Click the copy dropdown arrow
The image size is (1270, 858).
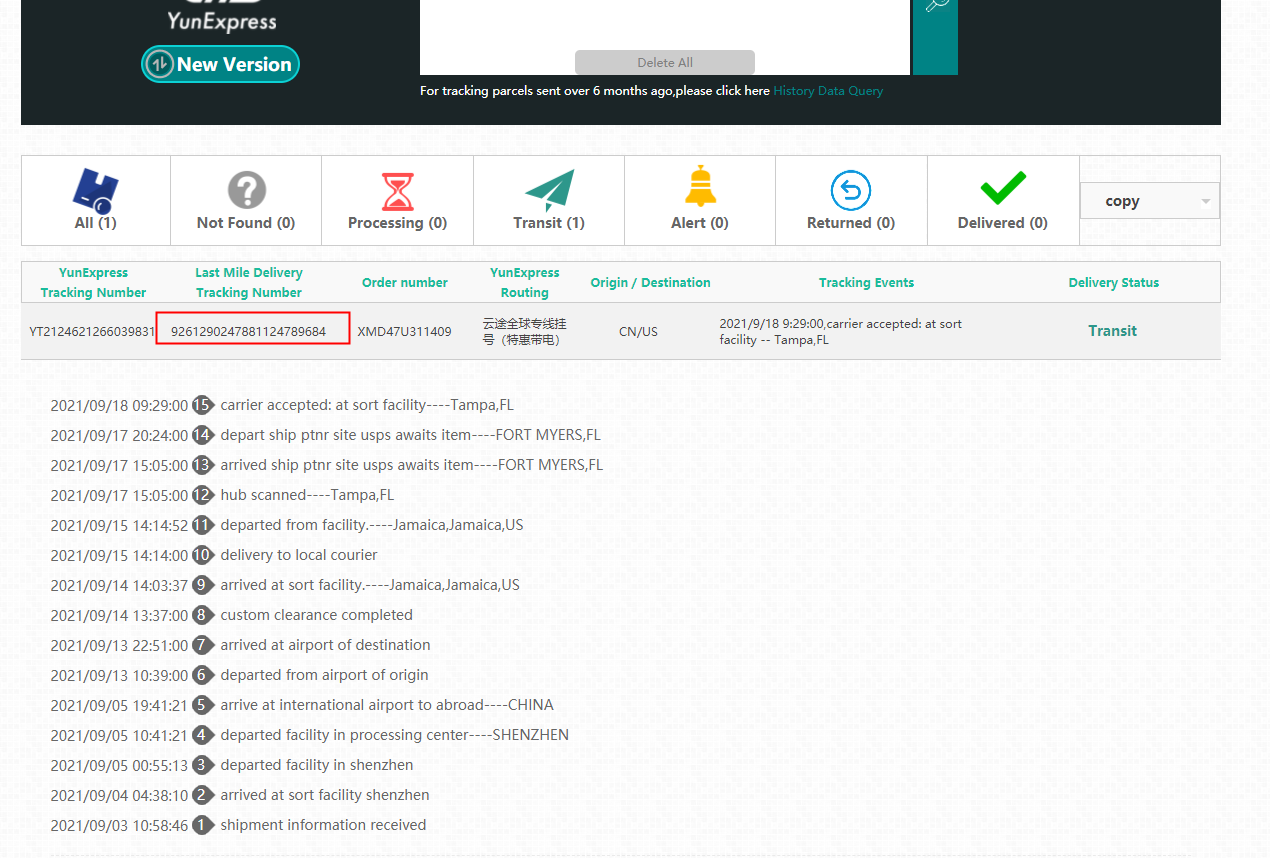(x=1205, y=201)
